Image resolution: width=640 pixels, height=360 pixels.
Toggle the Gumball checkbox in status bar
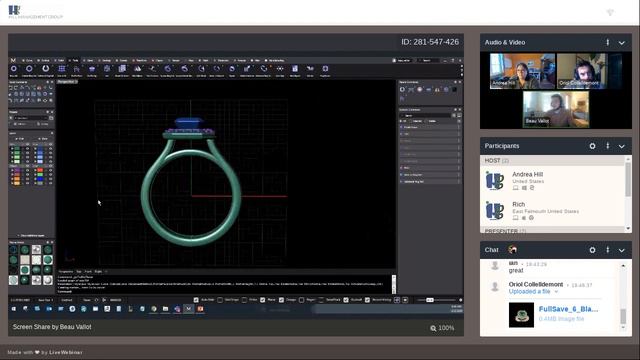click(x=346, y=300)
